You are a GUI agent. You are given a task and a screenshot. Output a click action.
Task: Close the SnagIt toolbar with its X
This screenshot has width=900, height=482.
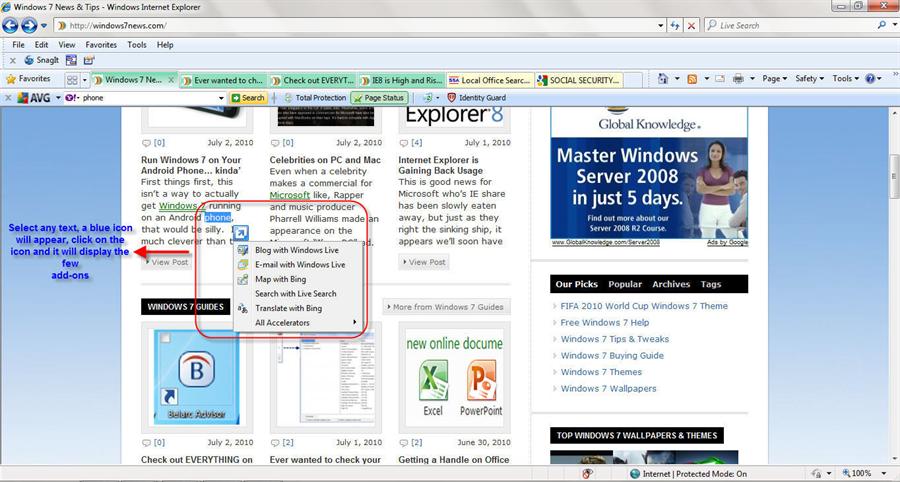coord(13,60)
